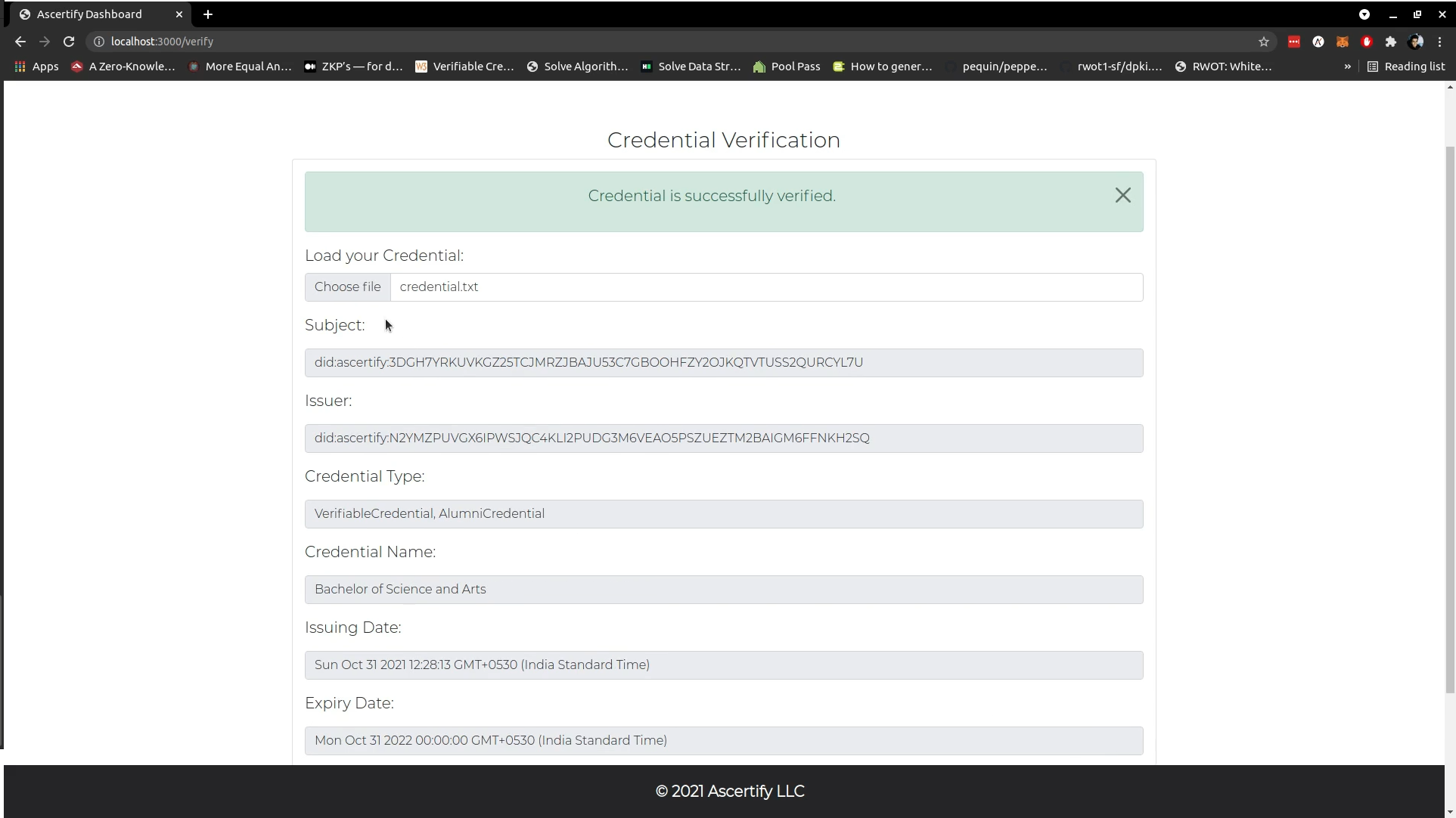The width and height of the screenshot is (1456, 818).
Task: Reload the localhost verify page
Action: point(69,42)
